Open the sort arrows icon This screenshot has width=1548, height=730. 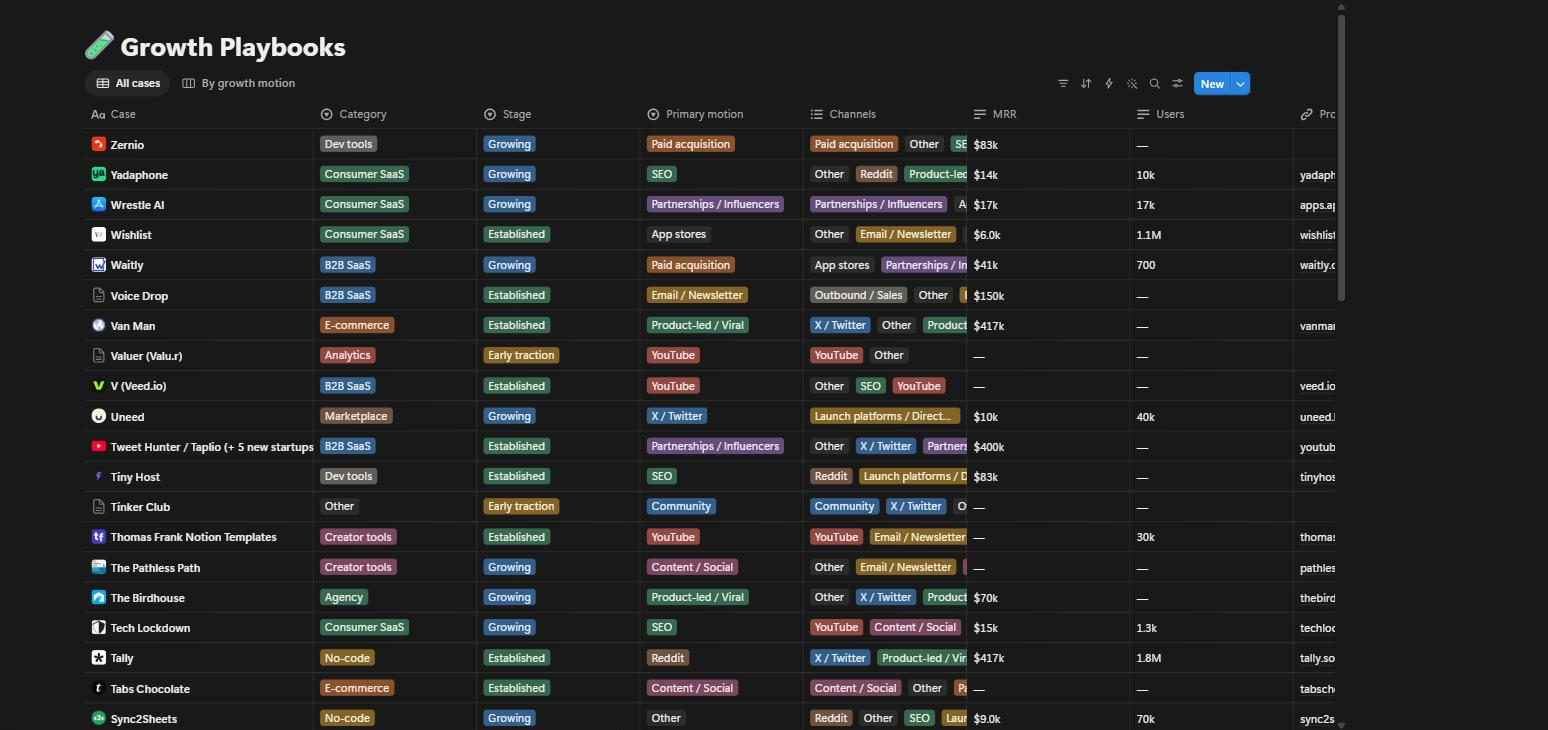coord(1086,84)
